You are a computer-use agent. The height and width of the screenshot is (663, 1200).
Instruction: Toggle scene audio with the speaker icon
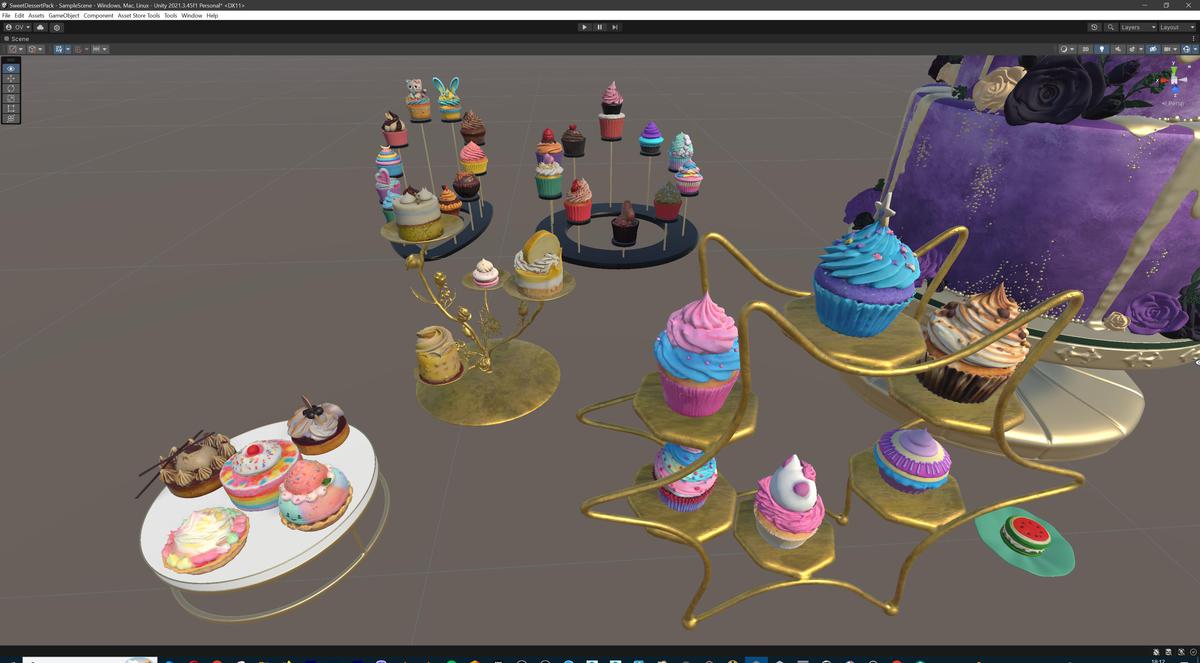click(1118, 48)
